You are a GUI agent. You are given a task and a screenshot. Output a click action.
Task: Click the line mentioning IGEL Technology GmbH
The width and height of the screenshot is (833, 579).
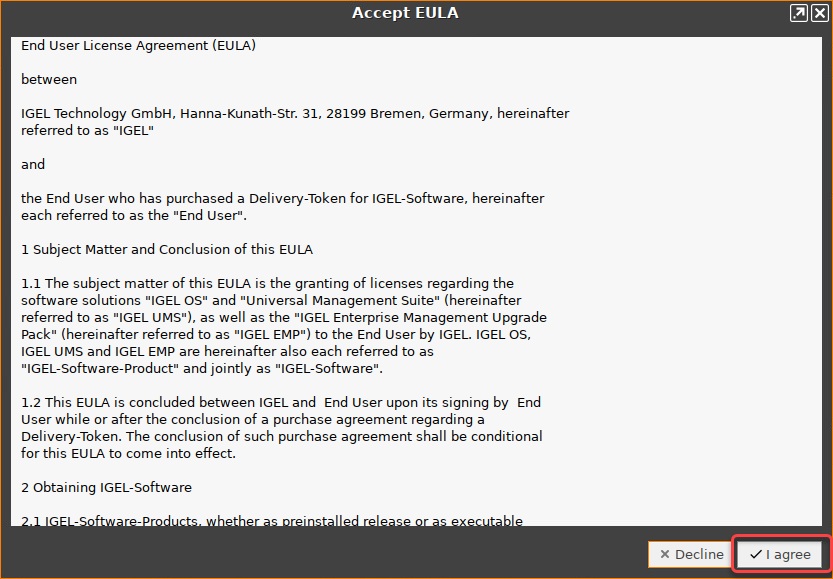295,112
